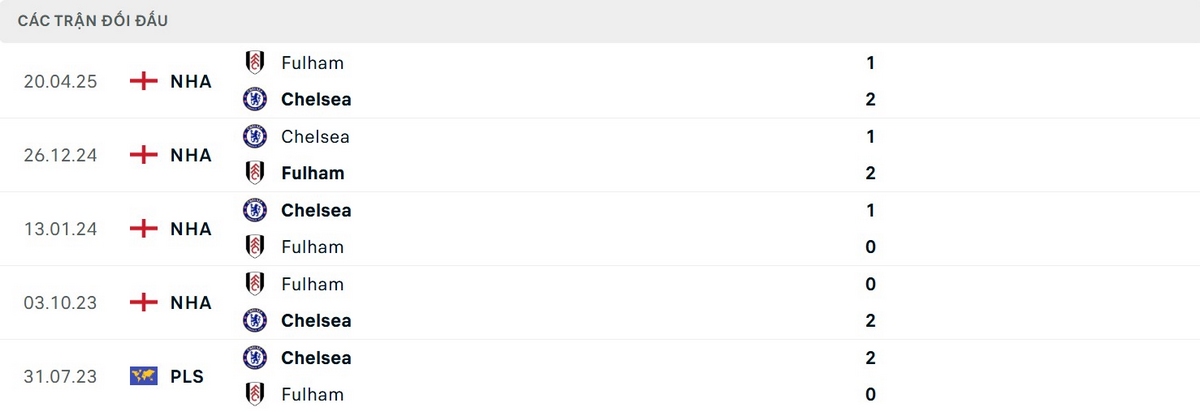Image resolution: width=1200 pixels, height=412 pixels.
Task: Click the Chelsea crest in 26.12.24 match
Action: [x=255, y=136]
